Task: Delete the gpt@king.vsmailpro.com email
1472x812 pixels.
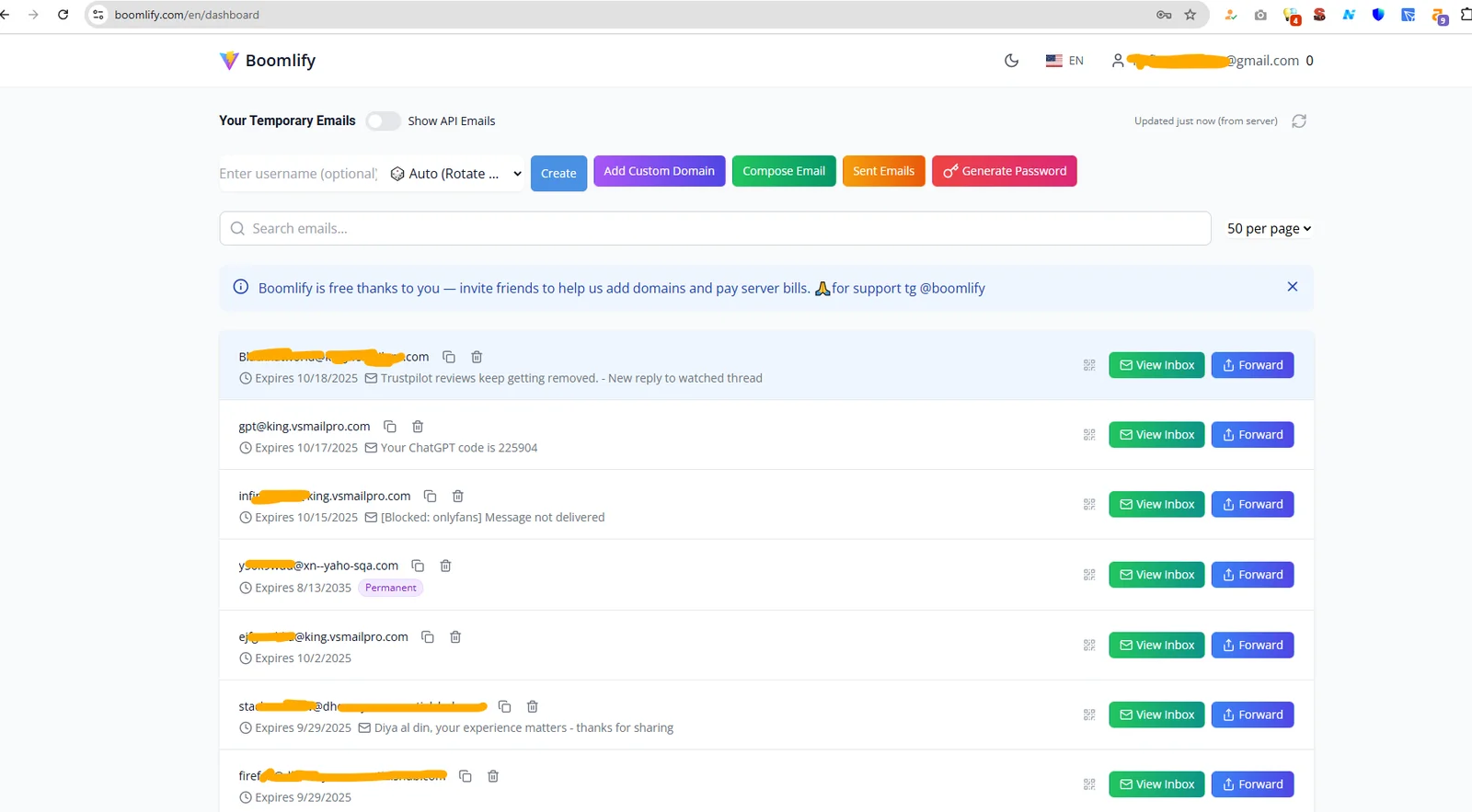Action: (418, 427)
